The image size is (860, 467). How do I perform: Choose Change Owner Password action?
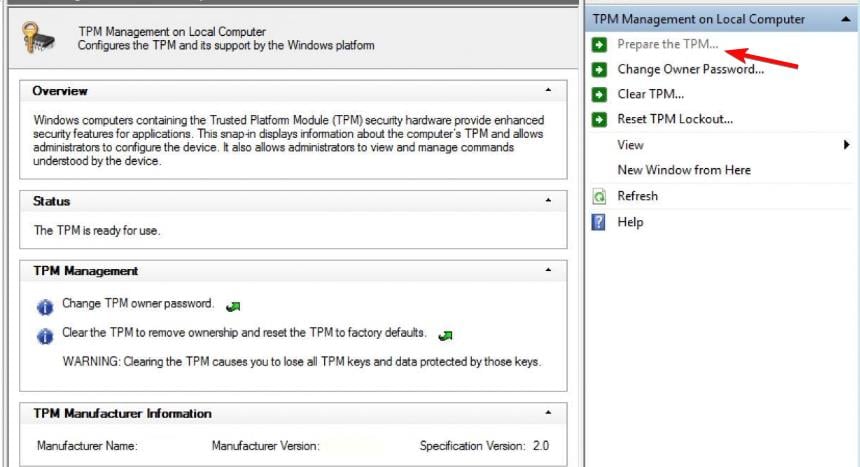tap(691, 69)
